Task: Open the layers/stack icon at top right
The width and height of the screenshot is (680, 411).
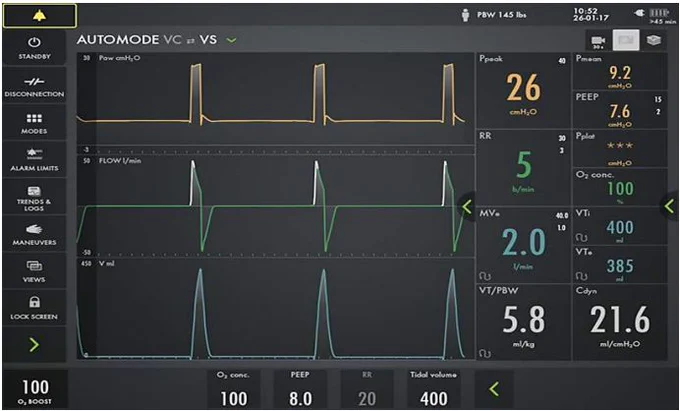Action: pyautogui.click(x=654, y=40)
